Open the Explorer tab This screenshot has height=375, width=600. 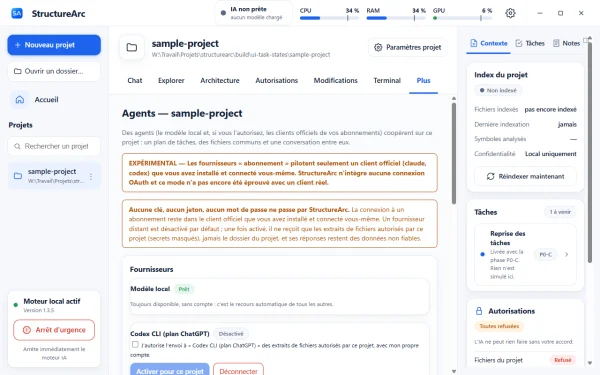point(171,80)
